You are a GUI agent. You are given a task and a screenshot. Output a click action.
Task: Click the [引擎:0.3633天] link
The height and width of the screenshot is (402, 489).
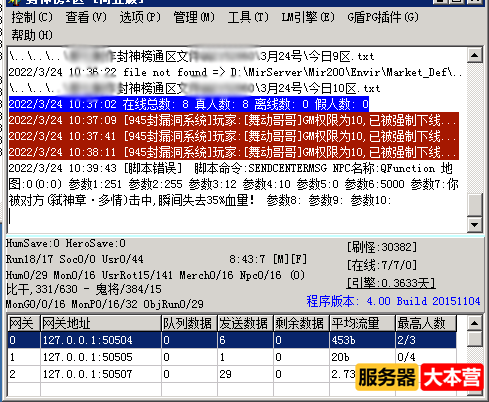point(391,283)
